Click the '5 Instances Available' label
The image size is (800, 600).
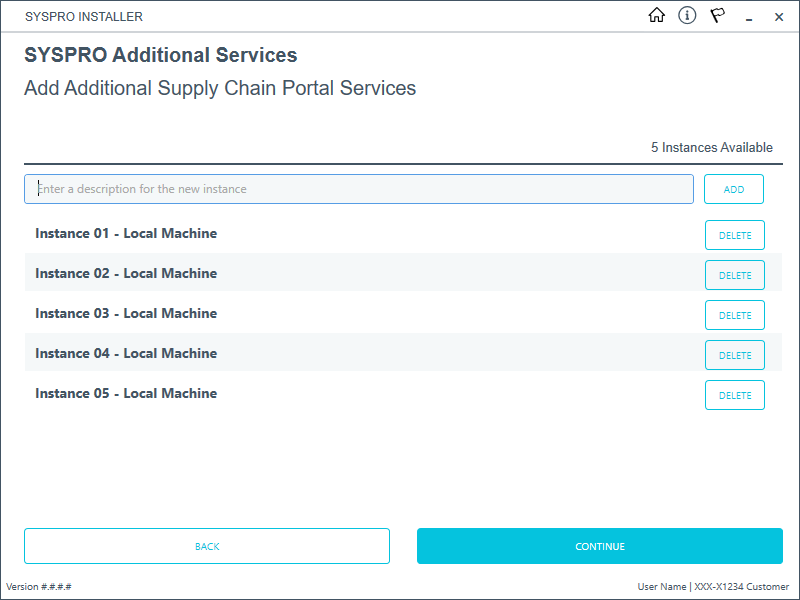tap(711, 147)
